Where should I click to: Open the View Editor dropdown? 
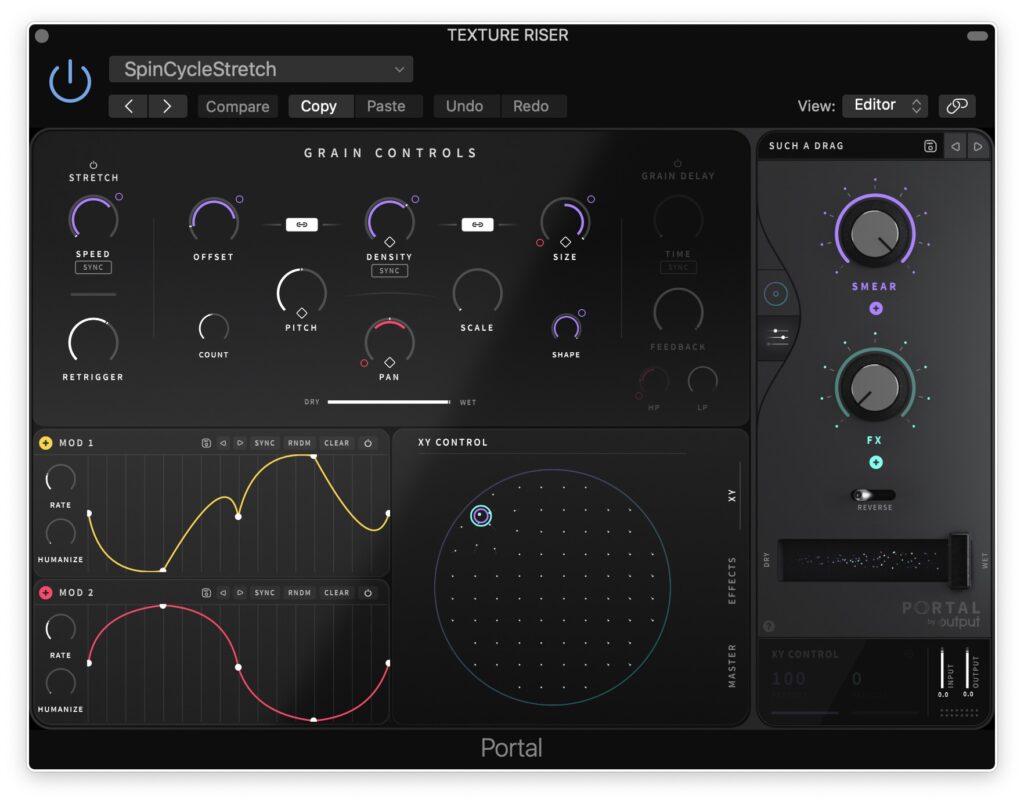pos(885,106)
